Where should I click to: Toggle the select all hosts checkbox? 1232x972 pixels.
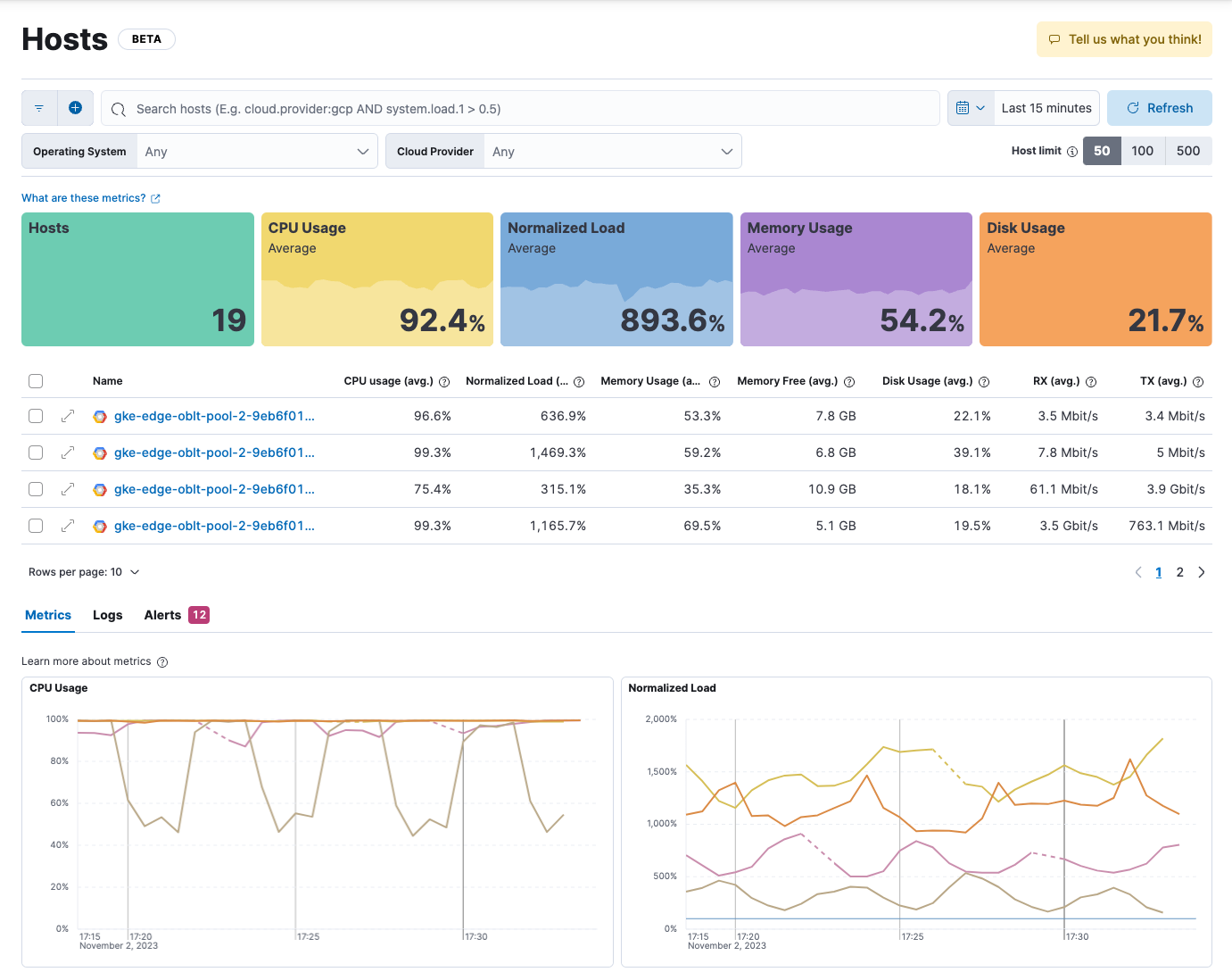click(x=36, y=381)
